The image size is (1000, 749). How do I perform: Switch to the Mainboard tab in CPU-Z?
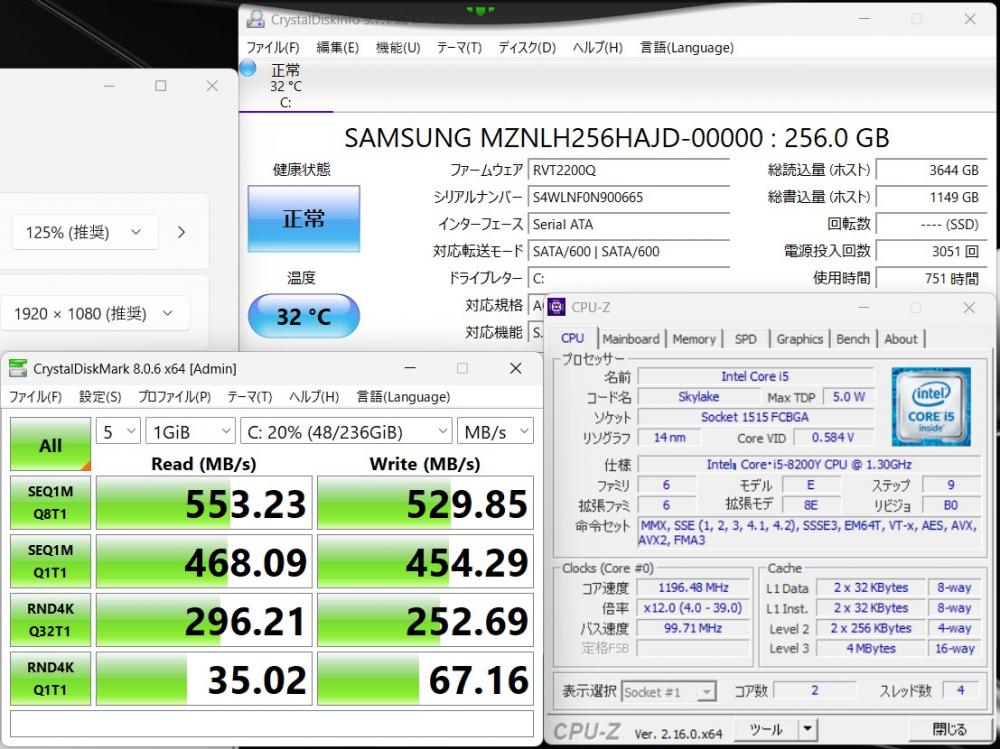pos(631,339)
